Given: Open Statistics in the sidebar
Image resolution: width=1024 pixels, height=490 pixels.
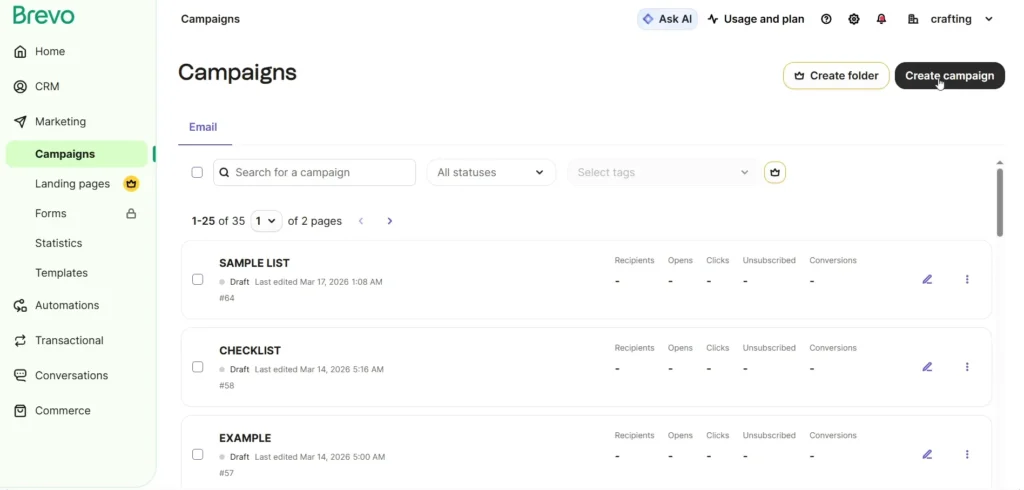Looking at the screenshot, I should pos(59,243).
